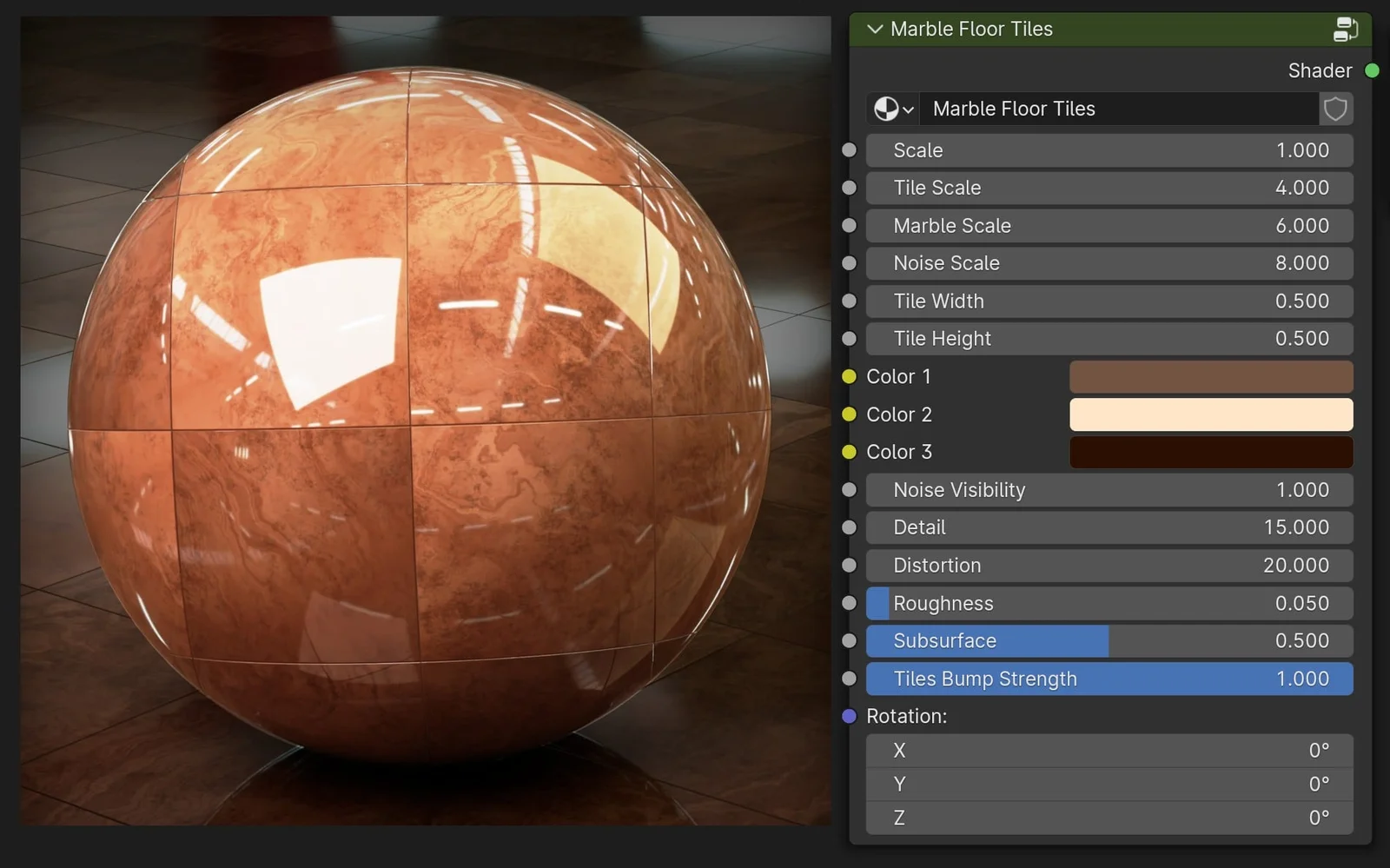Screen dimensions: 1390x868
Task: Collapse the Marble Floor Tiles panel
Action: (x=876, y=29)
